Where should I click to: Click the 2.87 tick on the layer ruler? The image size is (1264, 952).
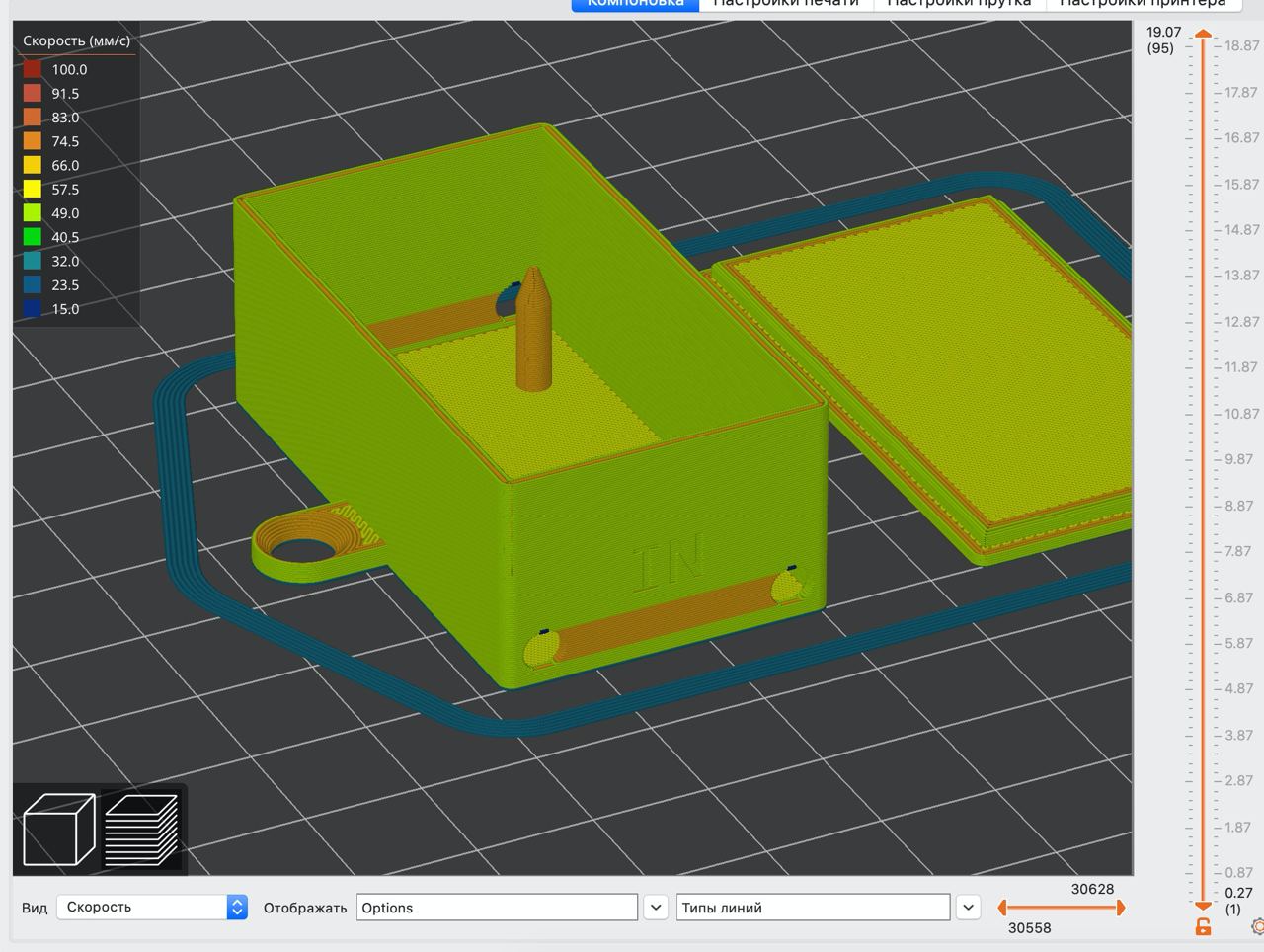click(x=1238, y=780)
